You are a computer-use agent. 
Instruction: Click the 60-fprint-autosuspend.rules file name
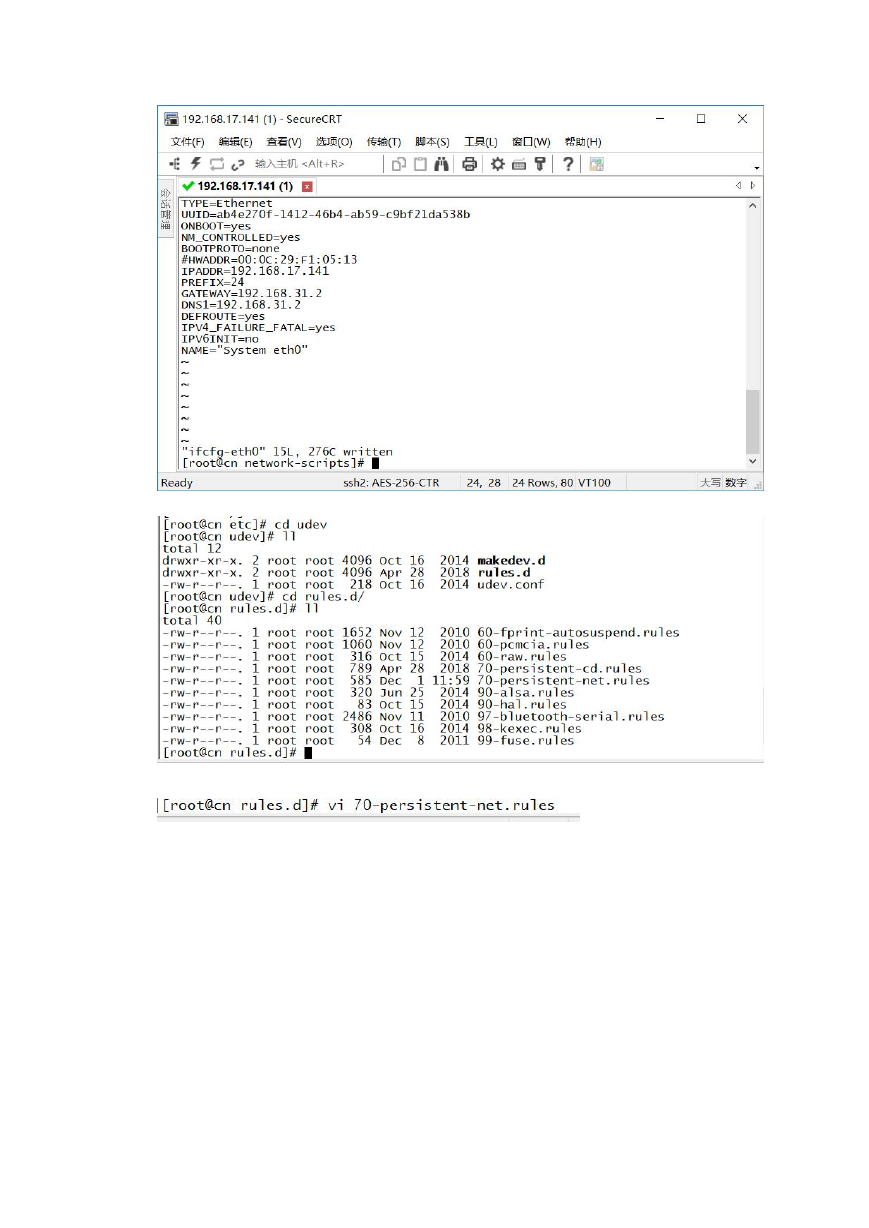pyautogui.click(x=578, y=633)
